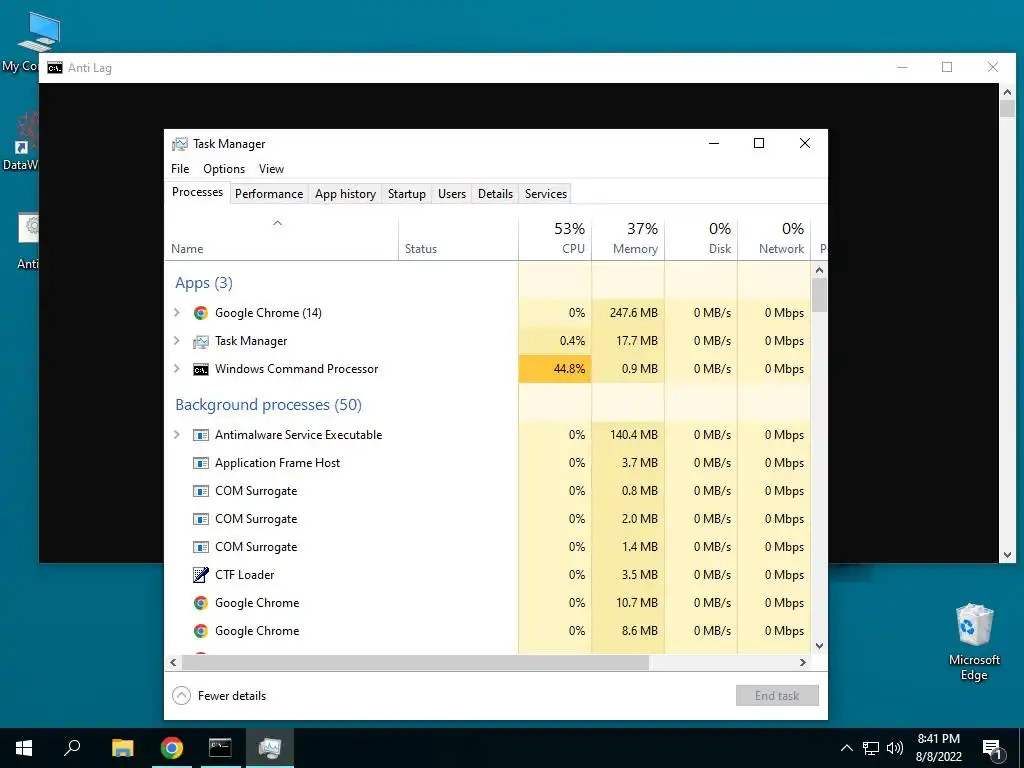
Task: Switch to the Users tab
Action: [x=452, y=194]
